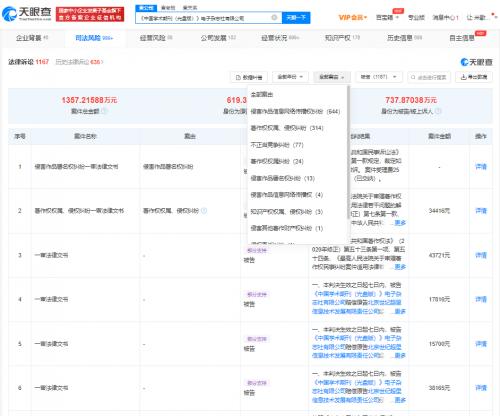This screenshot has width=500, height=416.
Task: Open the 知识产权 tab
Action: [x=342, y=38]
